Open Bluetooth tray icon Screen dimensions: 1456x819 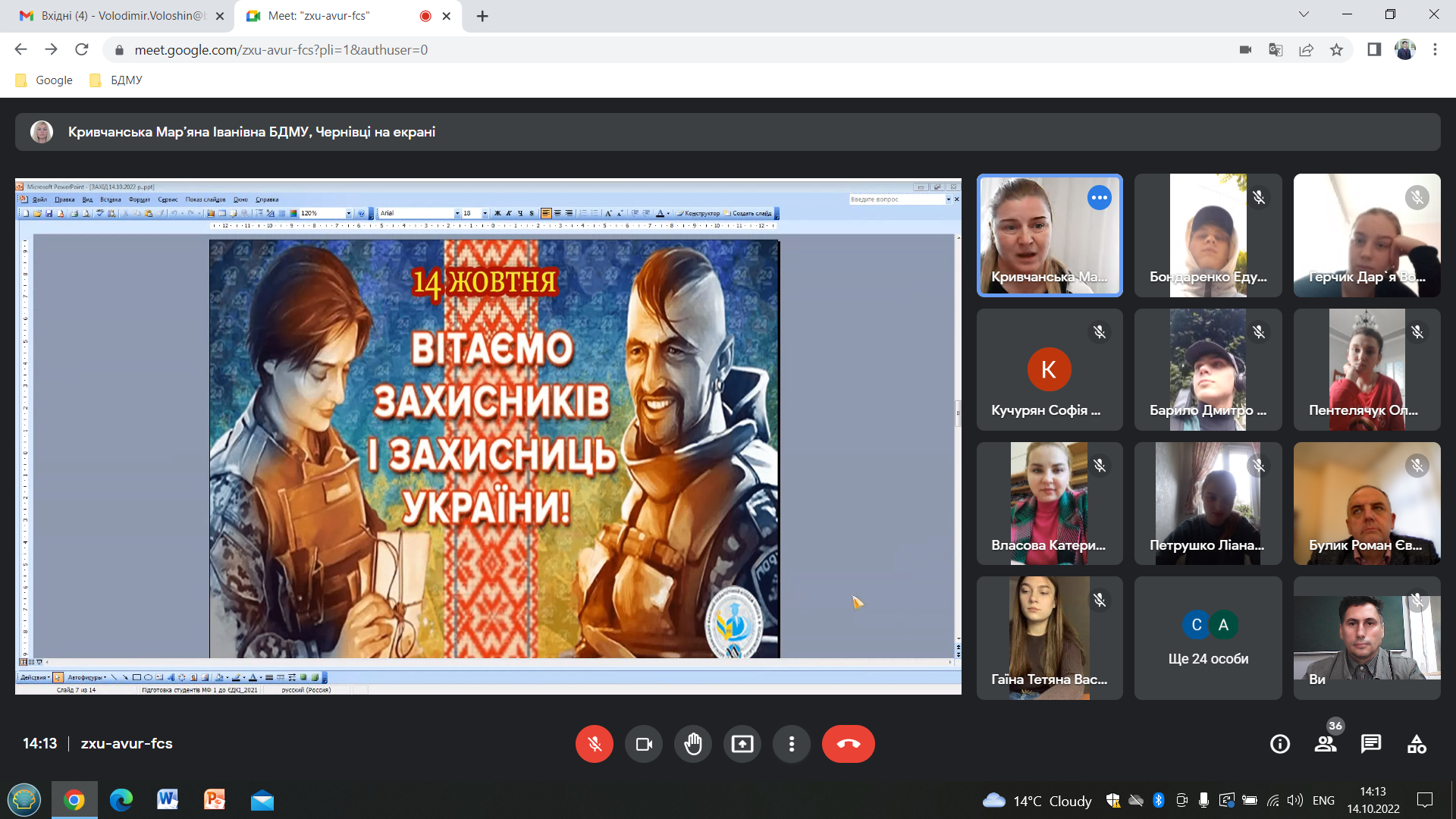1159,801
